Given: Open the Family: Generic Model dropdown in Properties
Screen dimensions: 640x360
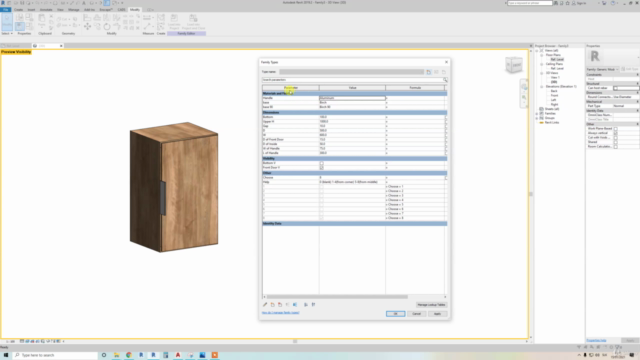Looking at the screenshot, I should (603, 69).
